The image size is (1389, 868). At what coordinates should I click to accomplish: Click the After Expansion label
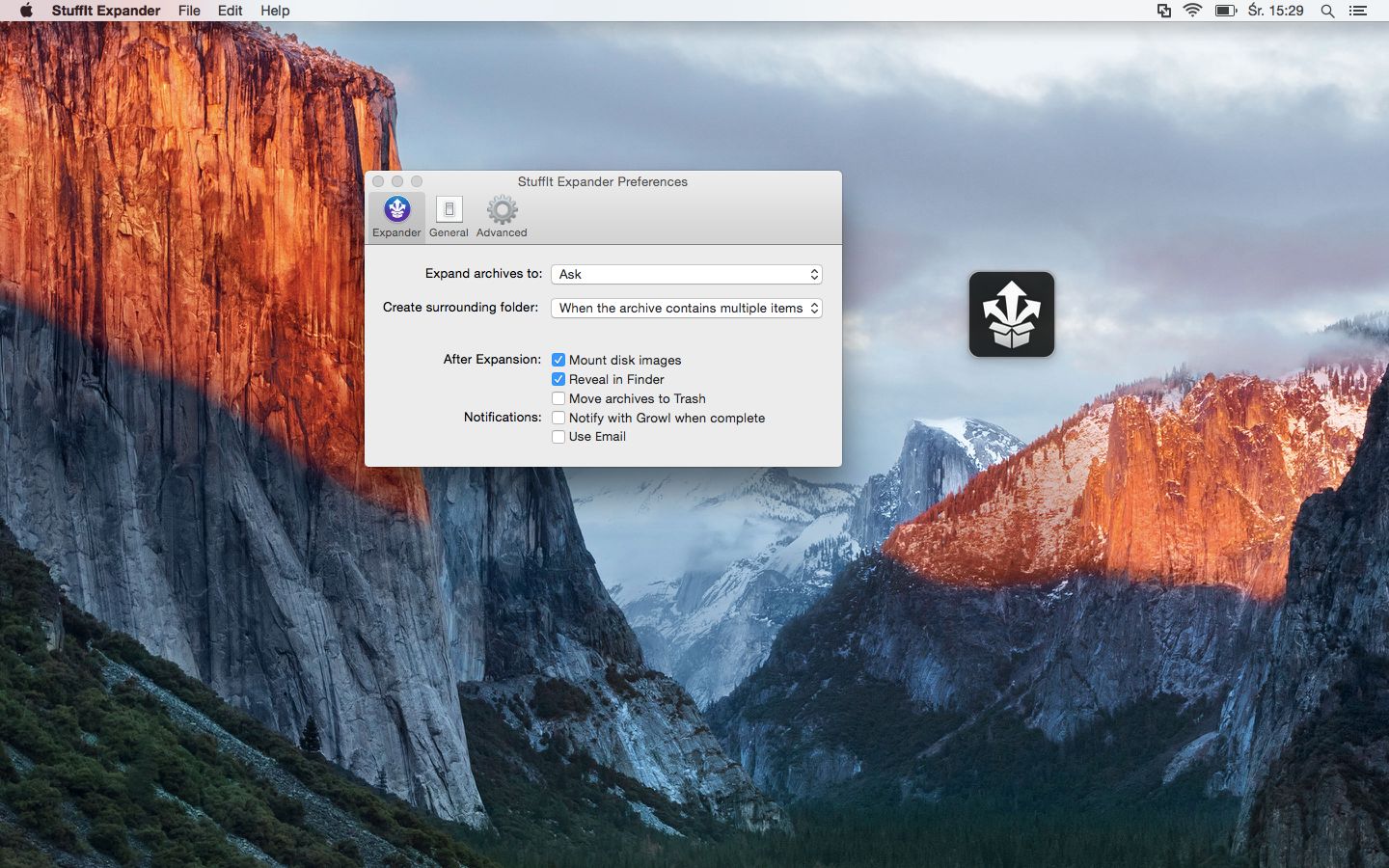coord(492,359)
